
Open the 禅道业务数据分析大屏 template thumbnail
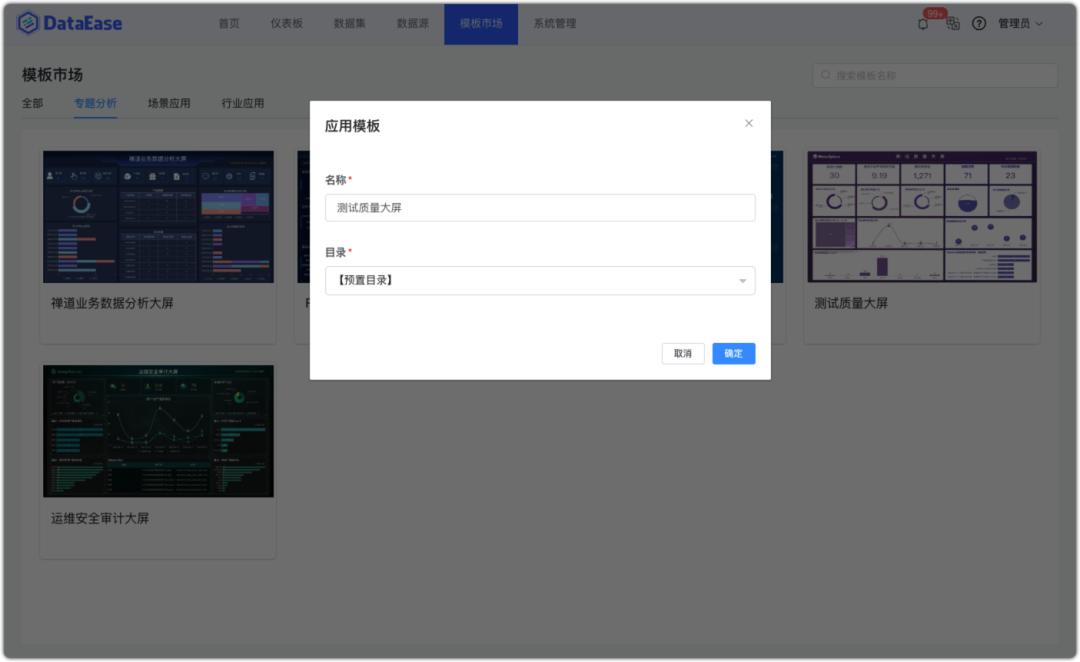point(157,216)
